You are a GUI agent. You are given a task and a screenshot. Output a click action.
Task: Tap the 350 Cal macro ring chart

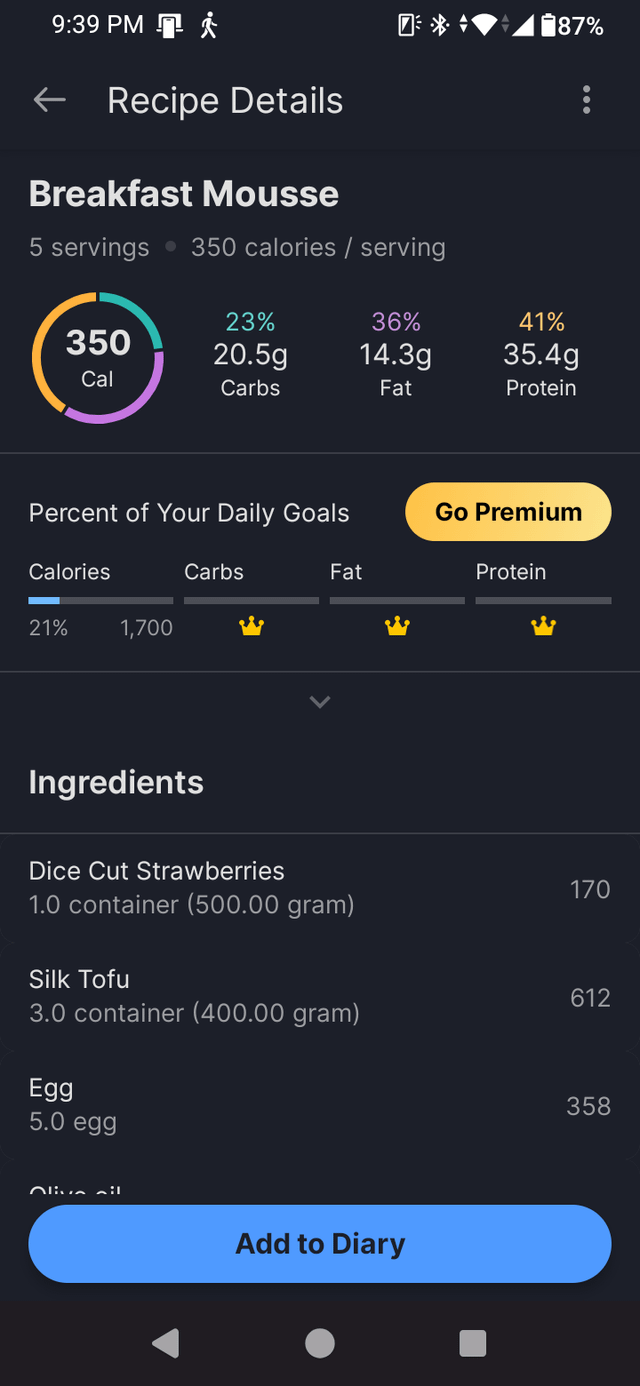click(x=97, y=358)
